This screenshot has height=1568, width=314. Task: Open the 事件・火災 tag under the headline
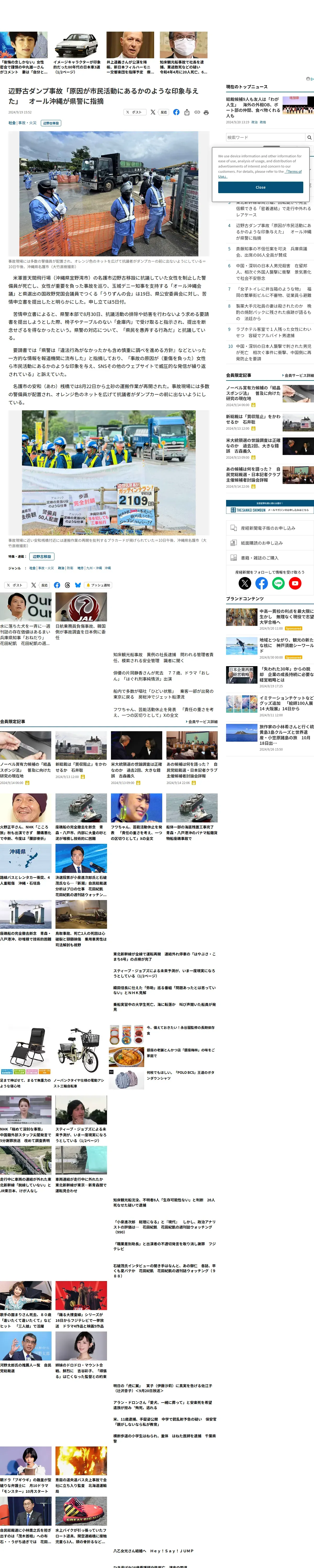(27, 123)
